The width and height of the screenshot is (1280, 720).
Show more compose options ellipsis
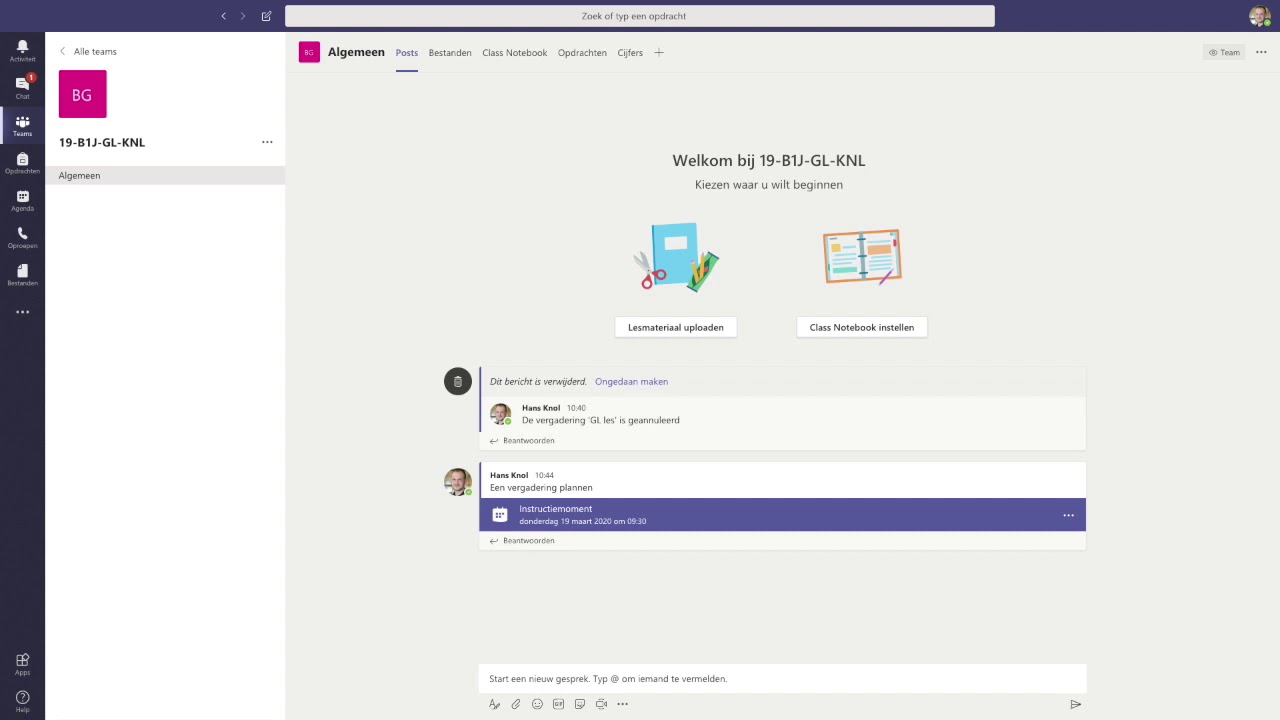click(x=622, y=704)
